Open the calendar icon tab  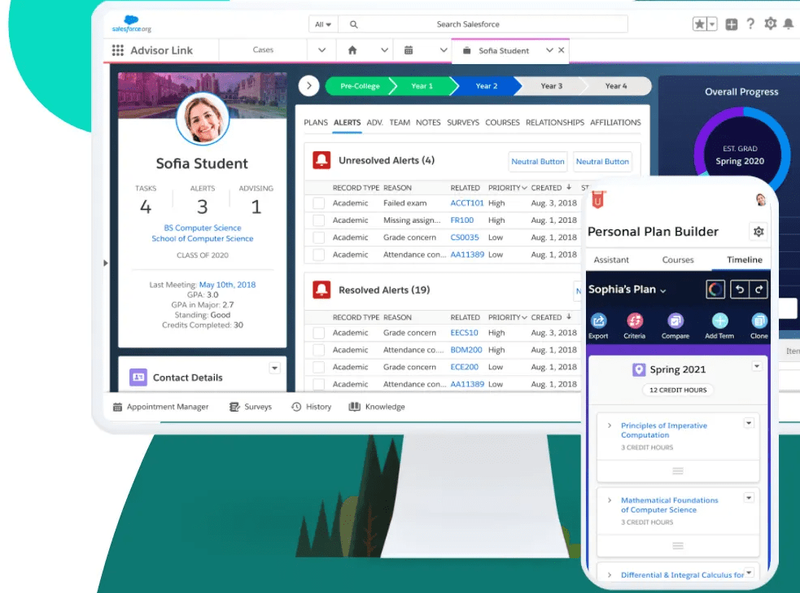point(409,50)
